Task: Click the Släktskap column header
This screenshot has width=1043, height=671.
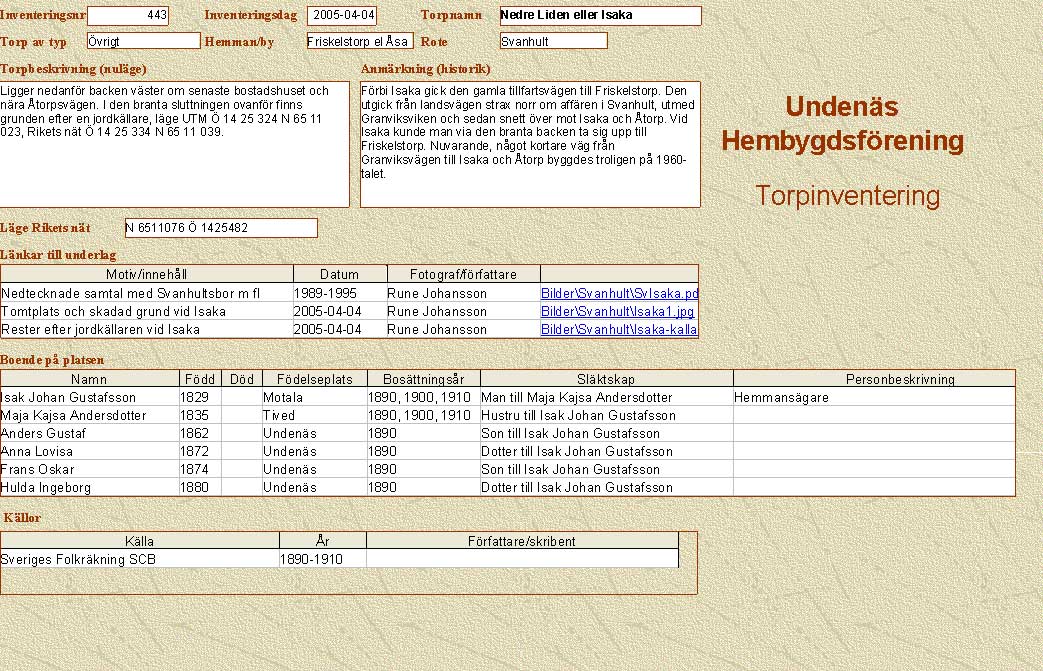Action: 606,380
